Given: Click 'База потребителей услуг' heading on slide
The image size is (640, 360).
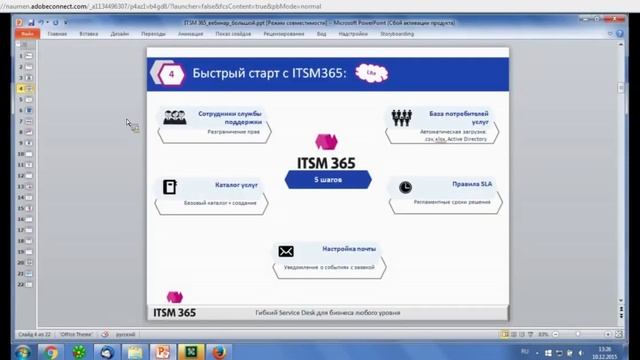Looking at the screenshot, I should [459, 118].
